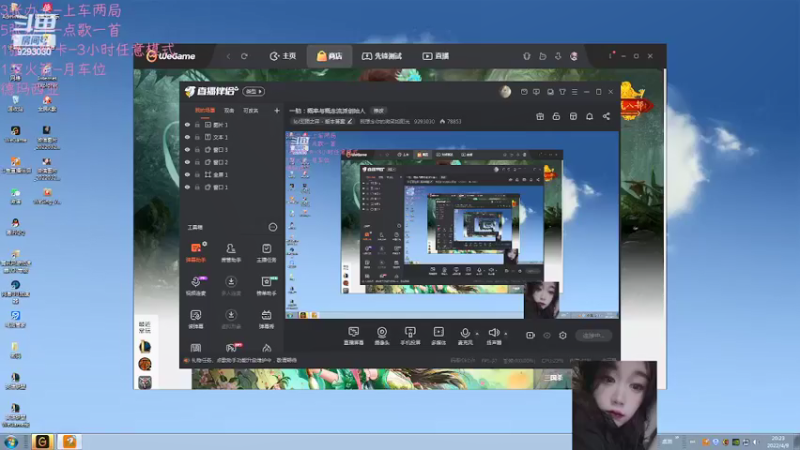
Task: Click version pill button beside streaming logo
Action: [x=254, y=91]
